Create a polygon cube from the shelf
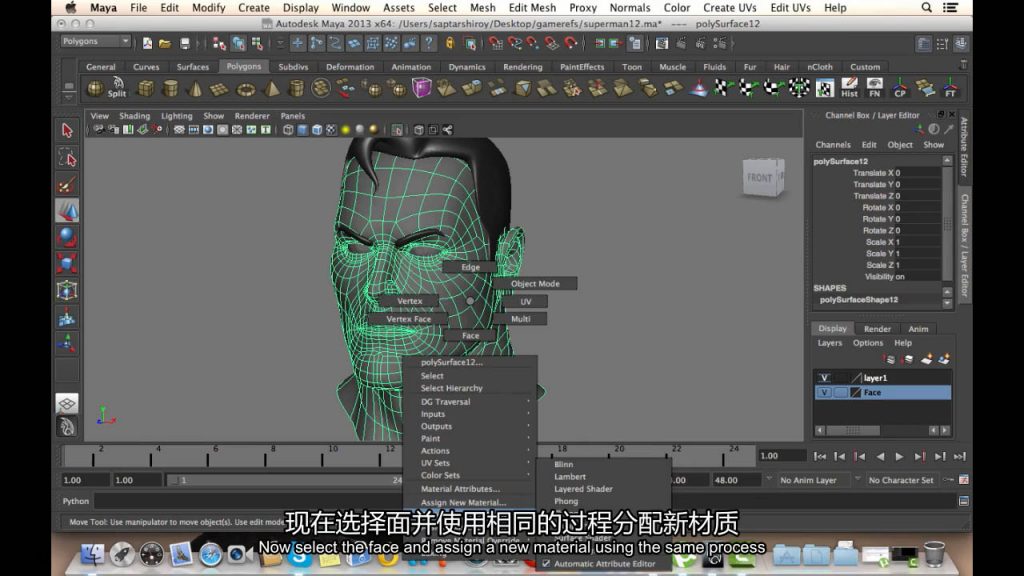The image size is (1024, 576). click(x=146, y=88)
